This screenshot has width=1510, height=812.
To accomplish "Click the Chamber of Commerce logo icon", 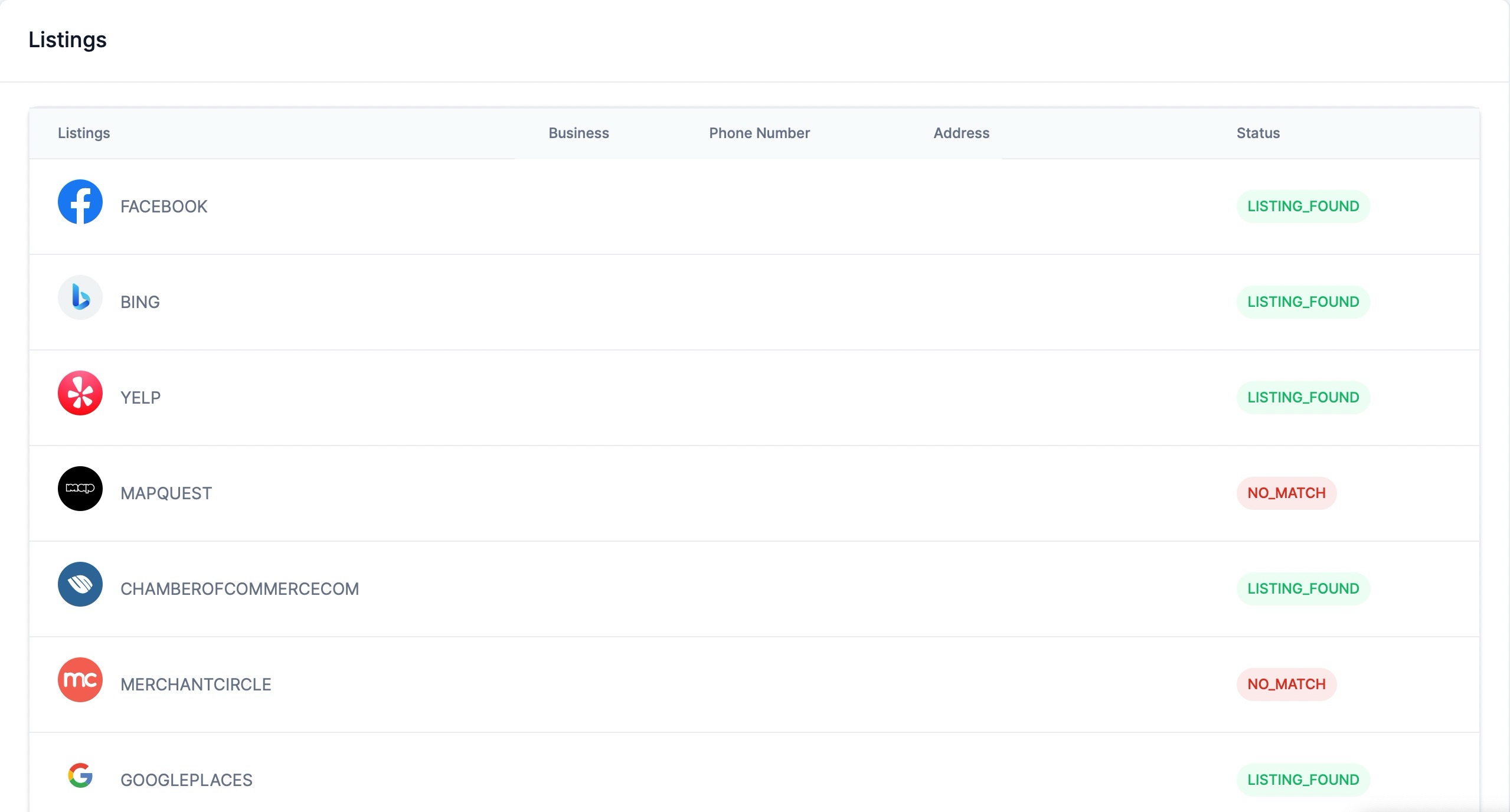I will tap(80, 584).
